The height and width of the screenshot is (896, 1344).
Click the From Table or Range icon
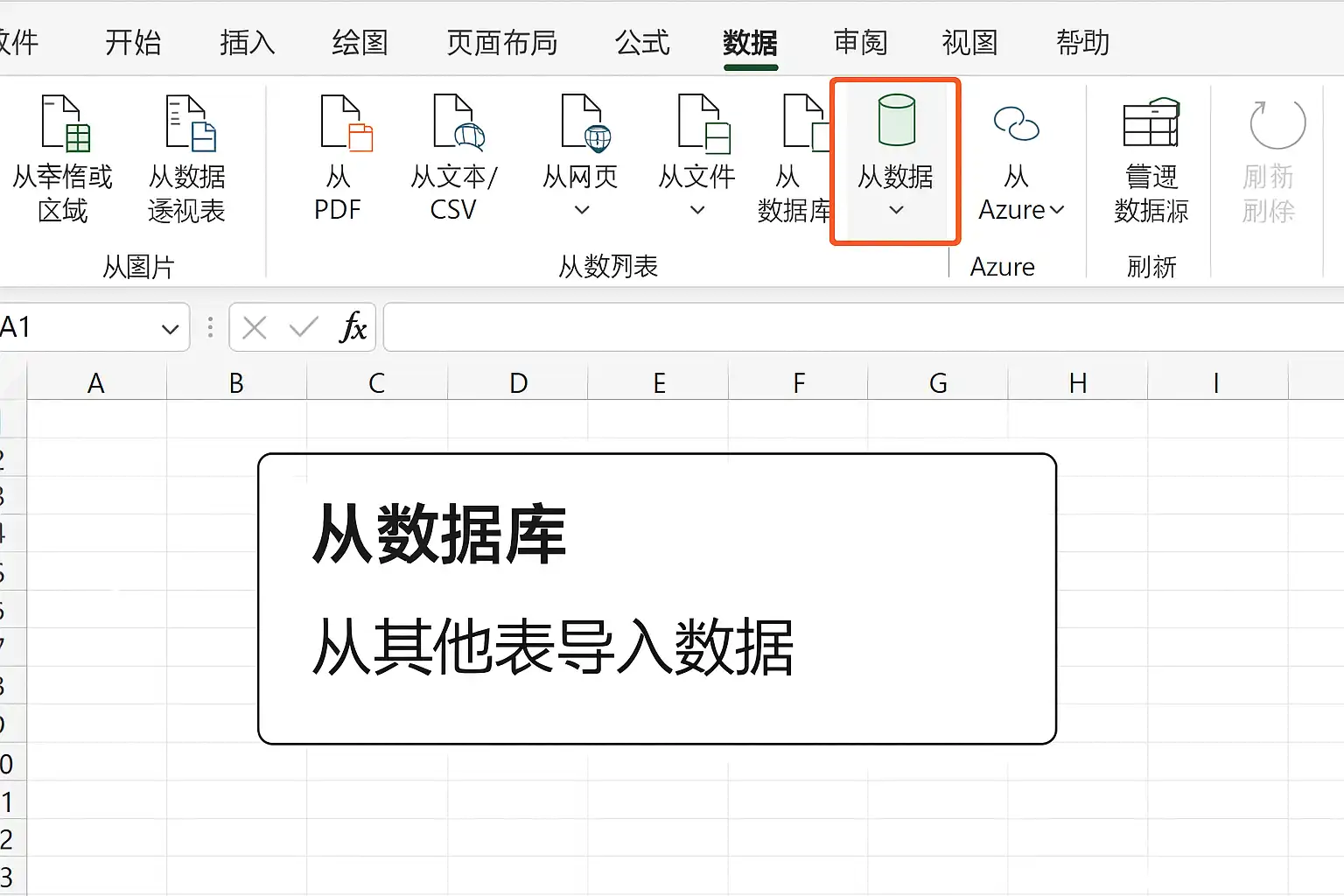66,123
